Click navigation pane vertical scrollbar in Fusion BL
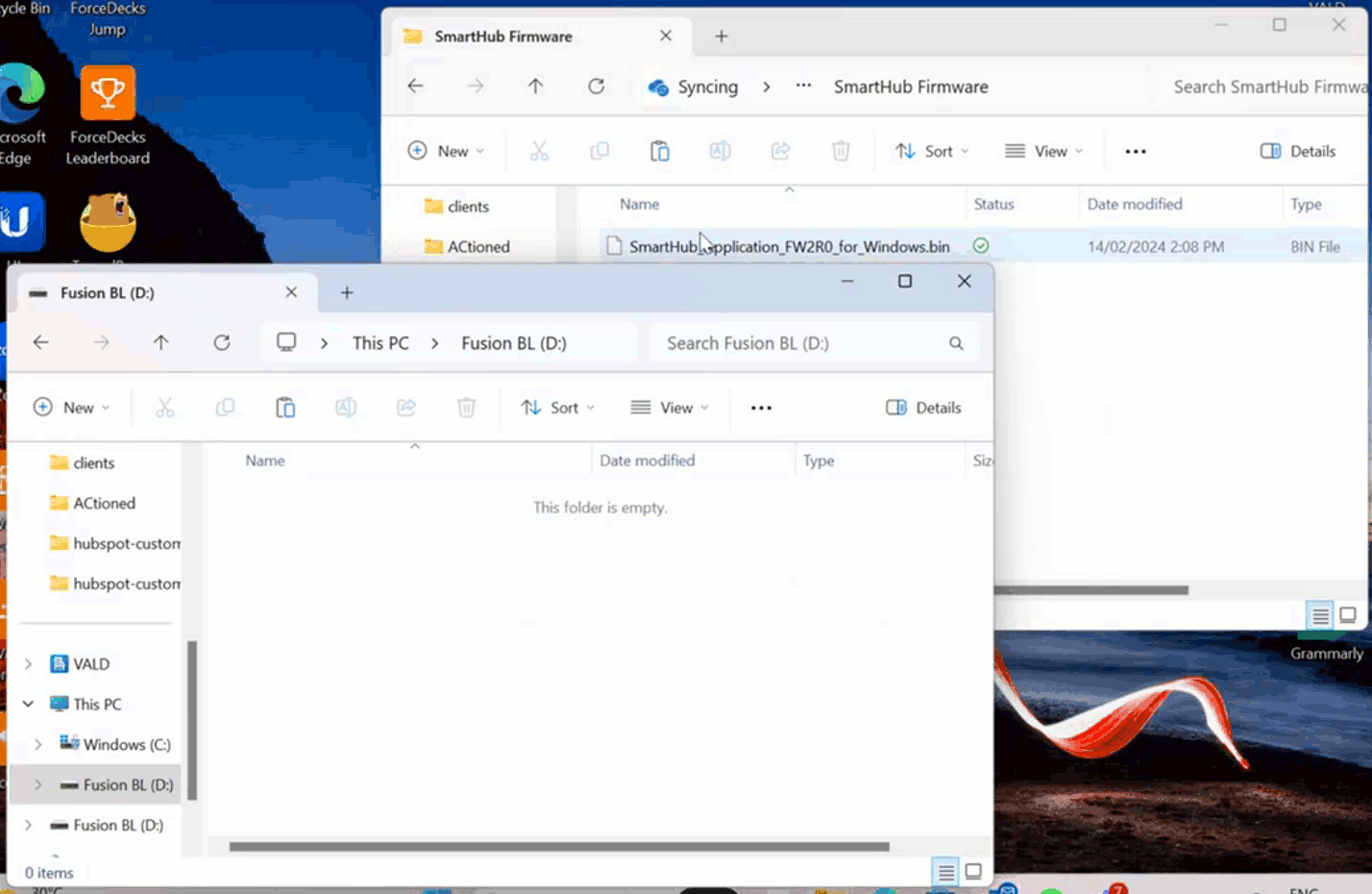The width and height of the screenshot is (1372, 894). point(192,721)
